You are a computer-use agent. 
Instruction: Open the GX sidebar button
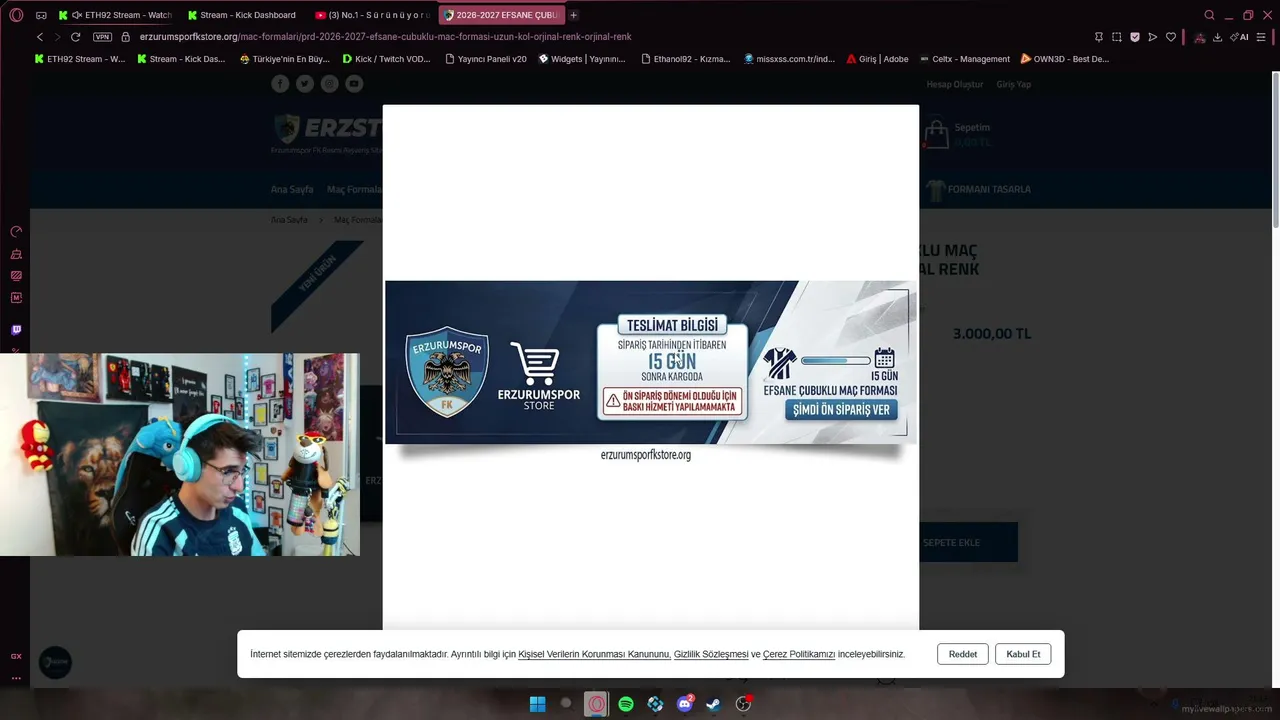click(x=16, y=656)
